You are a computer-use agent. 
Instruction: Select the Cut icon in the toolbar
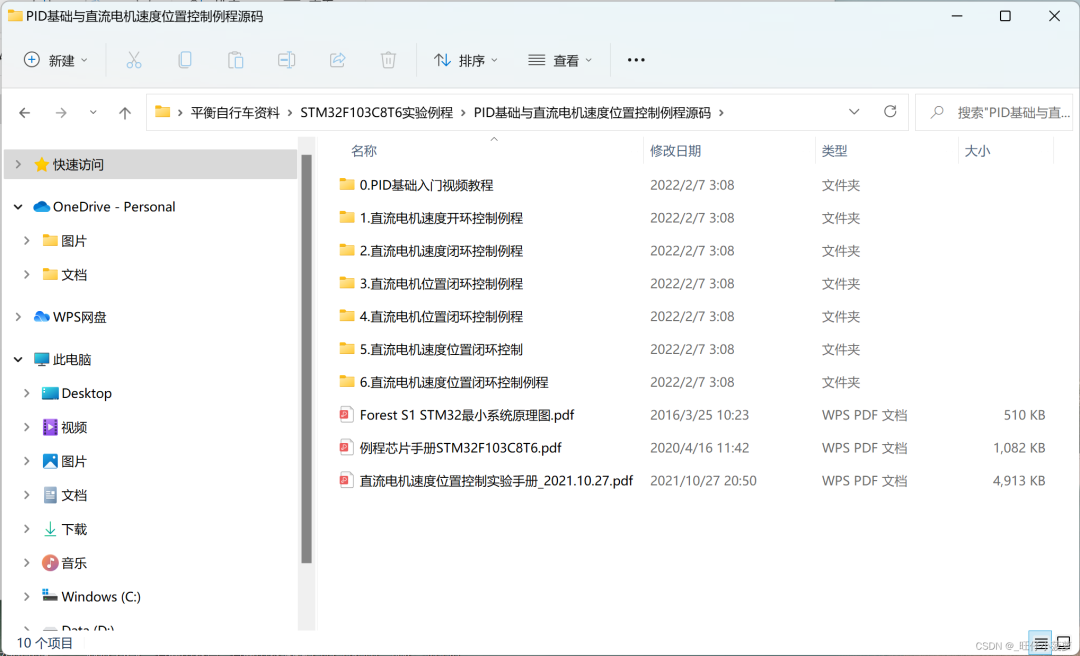pyautogui.click(x=135, y=60)
